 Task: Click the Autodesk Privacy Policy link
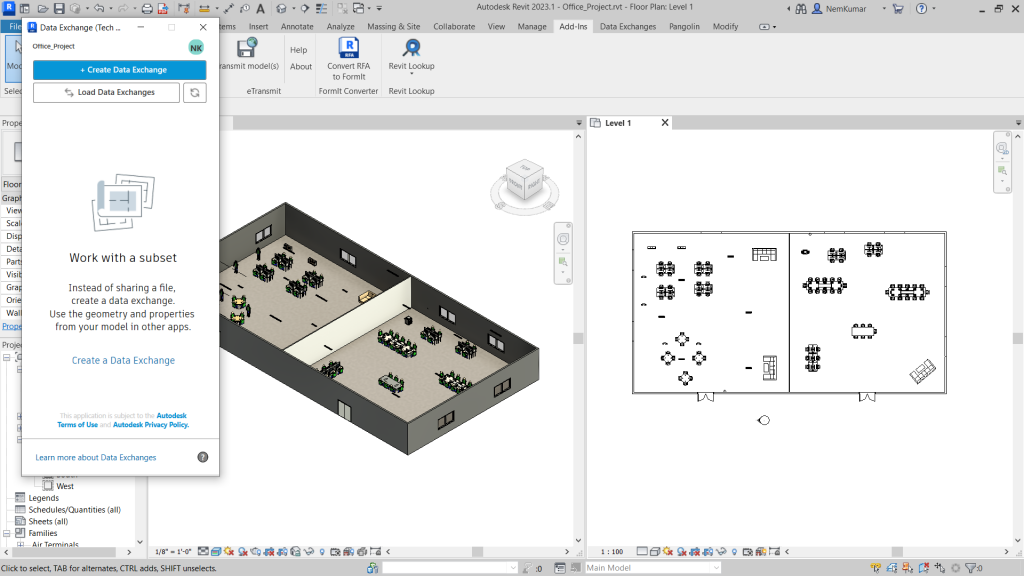pos(151,425)
